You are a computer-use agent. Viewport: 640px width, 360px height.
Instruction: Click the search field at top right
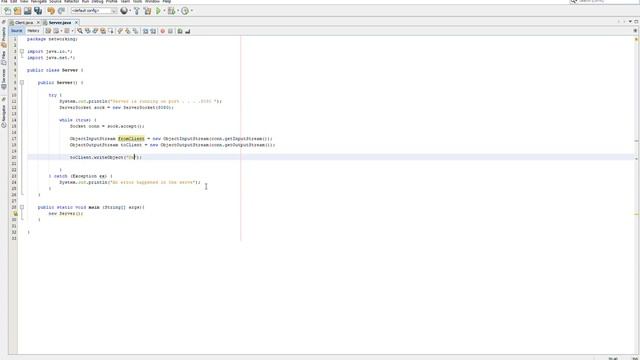point(605,2)
